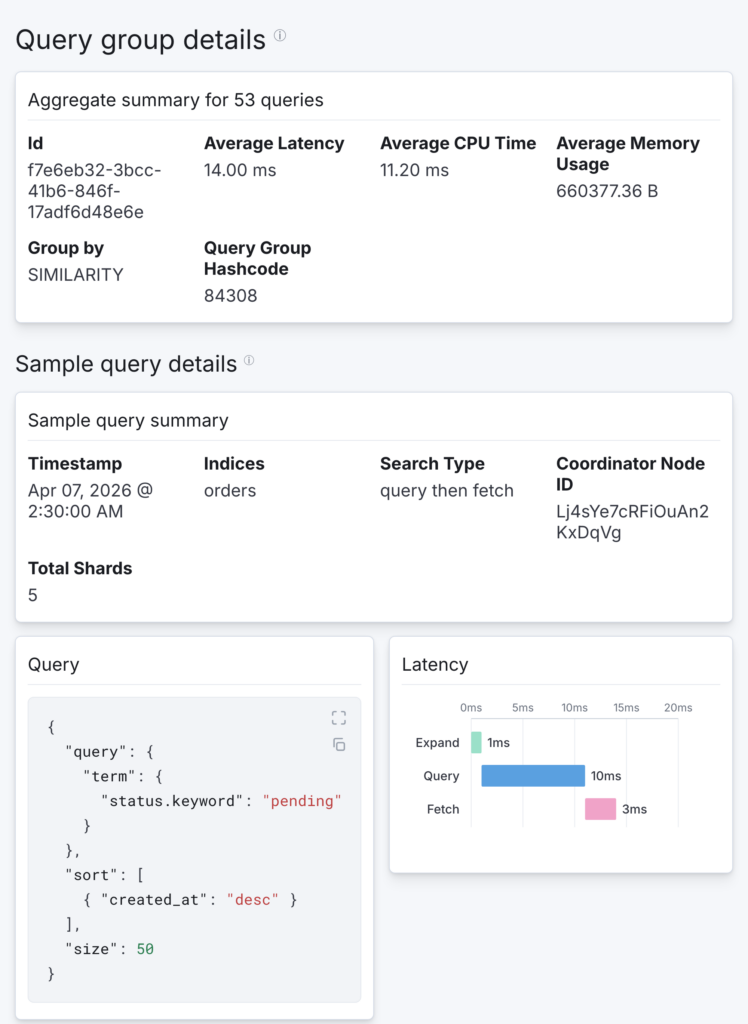Click the Timestamp value Apr 07, 2026
The height and width of the screenshot is (1024, 748).
(90, 501)
